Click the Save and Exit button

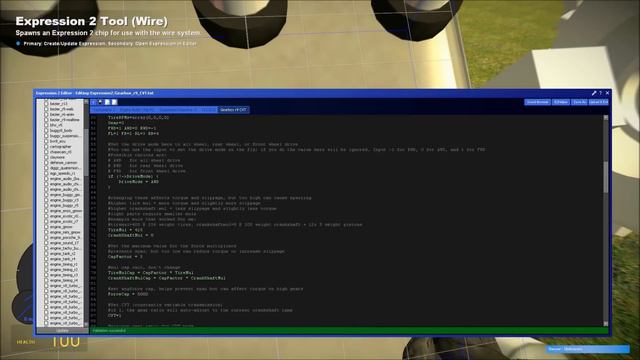click(598, 102)
